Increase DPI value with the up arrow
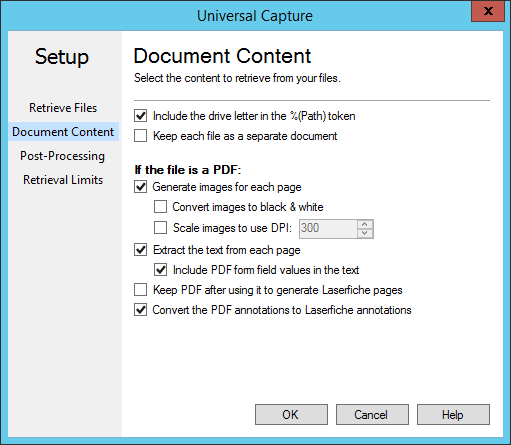Viewport: 511px width, 445px height. click(365, 224)
